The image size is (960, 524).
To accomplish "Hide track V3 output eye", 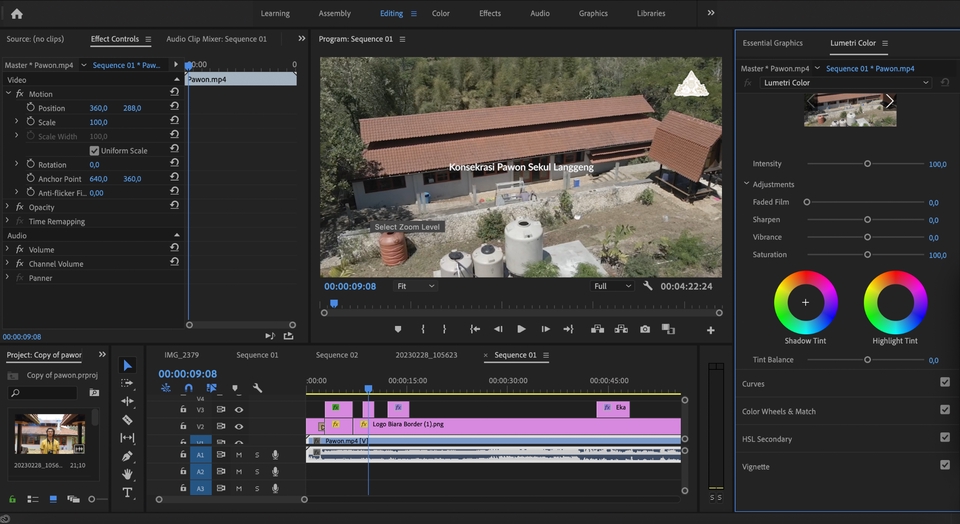I will pos(239,410).
